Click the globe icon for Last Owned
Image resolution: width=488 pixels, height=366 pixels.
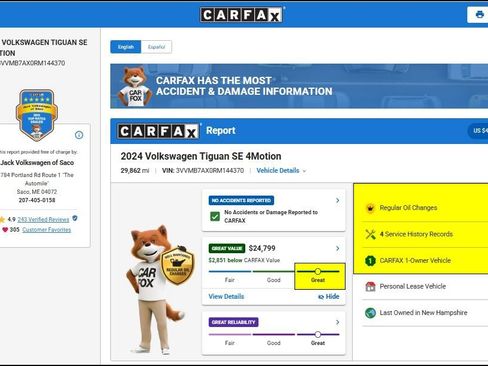click(370, 313)
